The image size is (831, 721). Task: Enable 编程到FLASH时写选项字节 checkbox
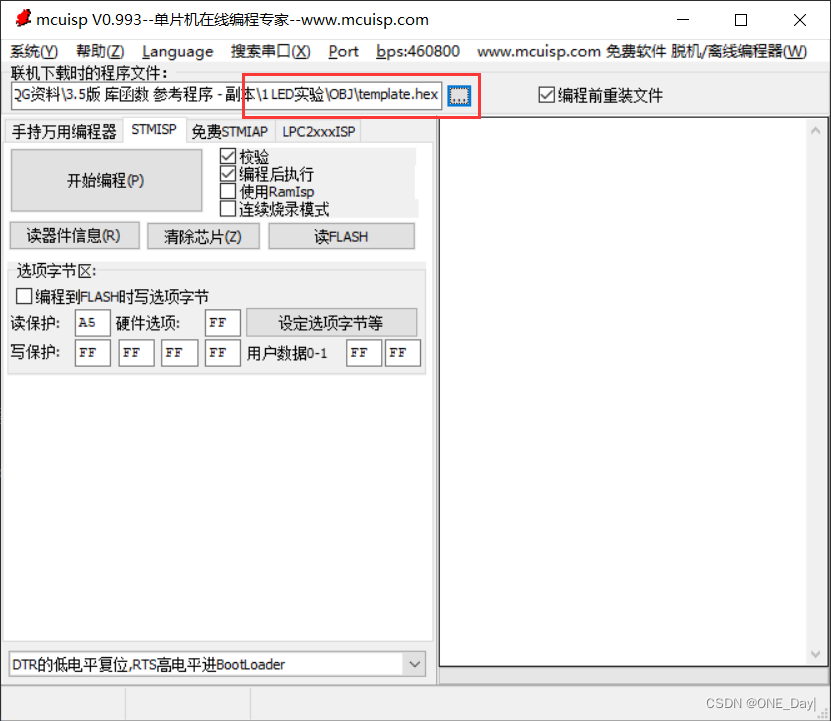(24, 296)
